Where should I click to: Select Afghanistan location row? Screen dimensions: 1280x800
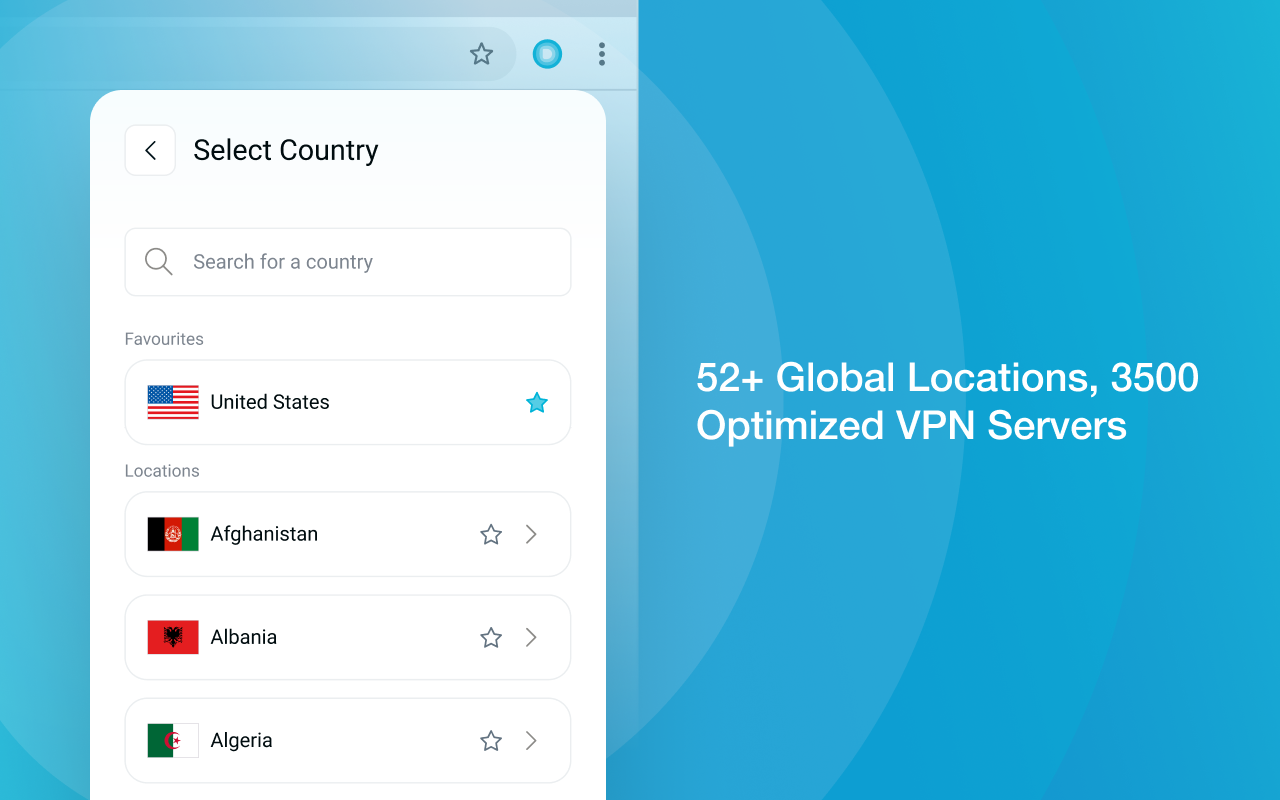pos(348,534)
